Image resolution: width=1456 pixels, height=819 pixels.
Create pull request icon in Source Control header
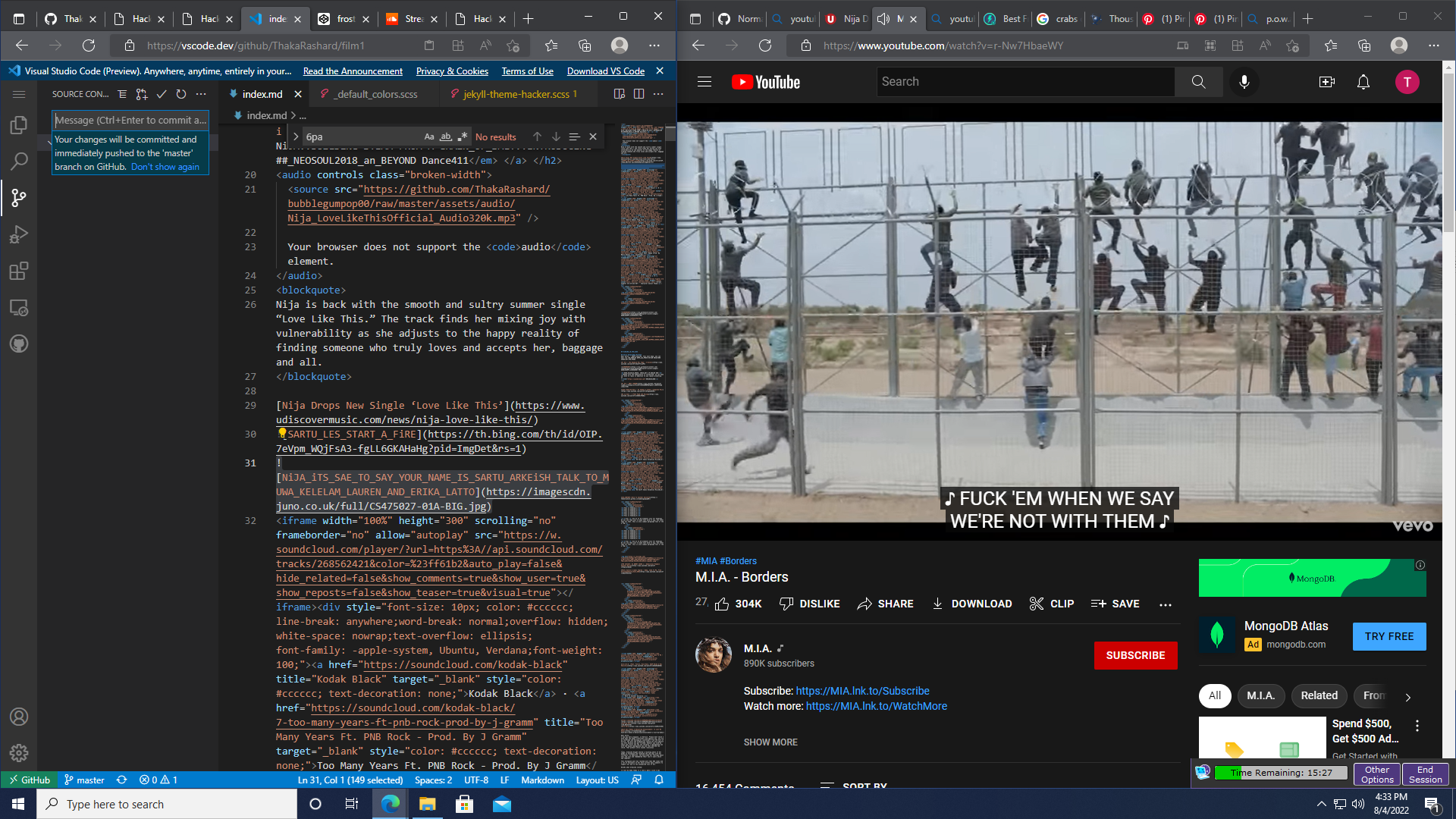(142, 94)
